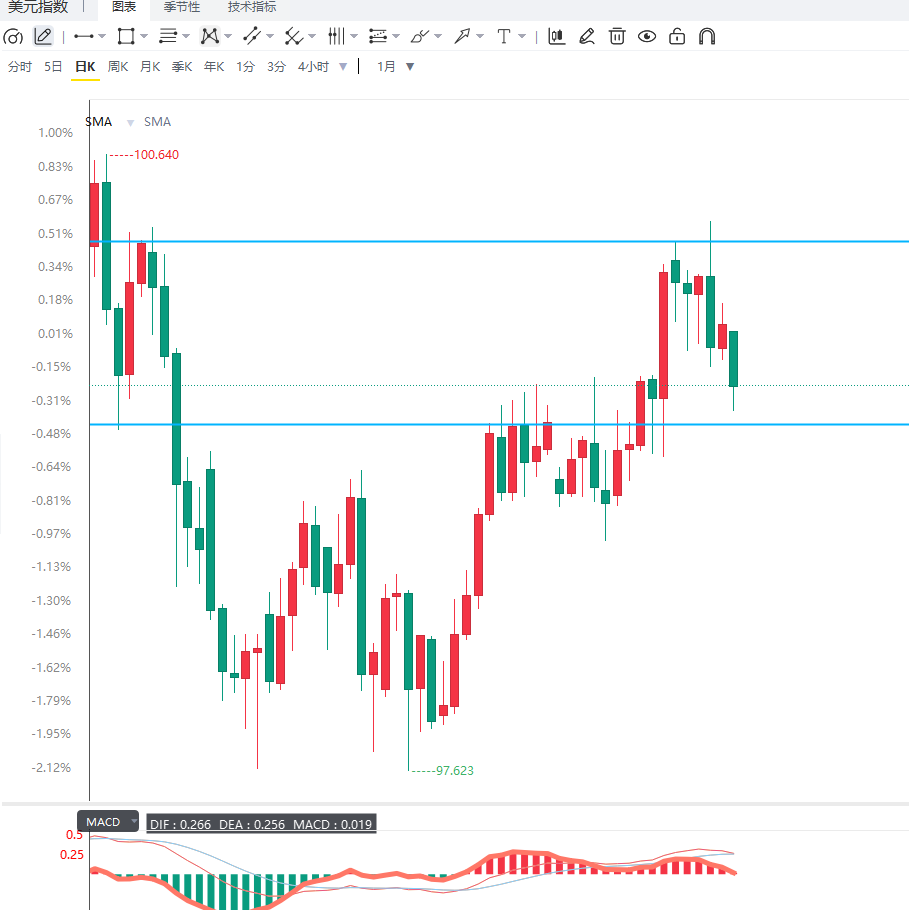Open the 4小时 interval dropdown arrow
The image size is (909, 910).
343,67
